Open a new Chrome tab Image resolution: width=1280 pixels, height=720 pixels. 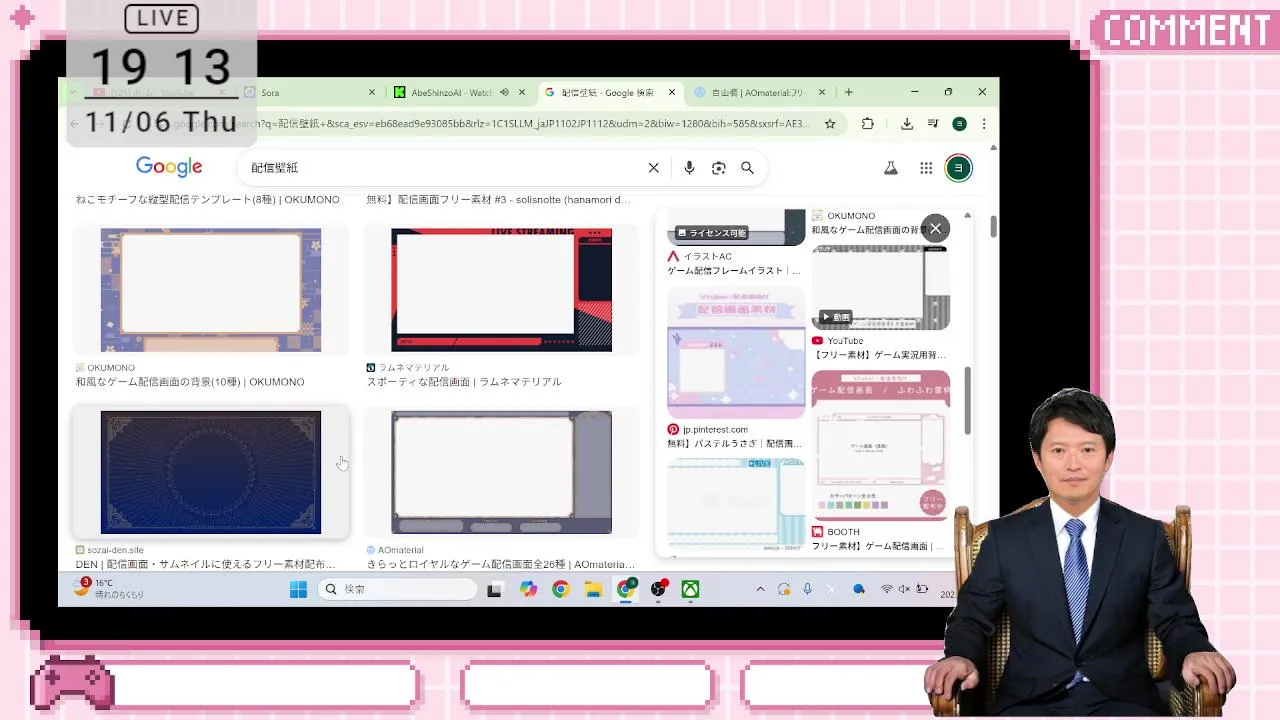(x=849, y=92)
